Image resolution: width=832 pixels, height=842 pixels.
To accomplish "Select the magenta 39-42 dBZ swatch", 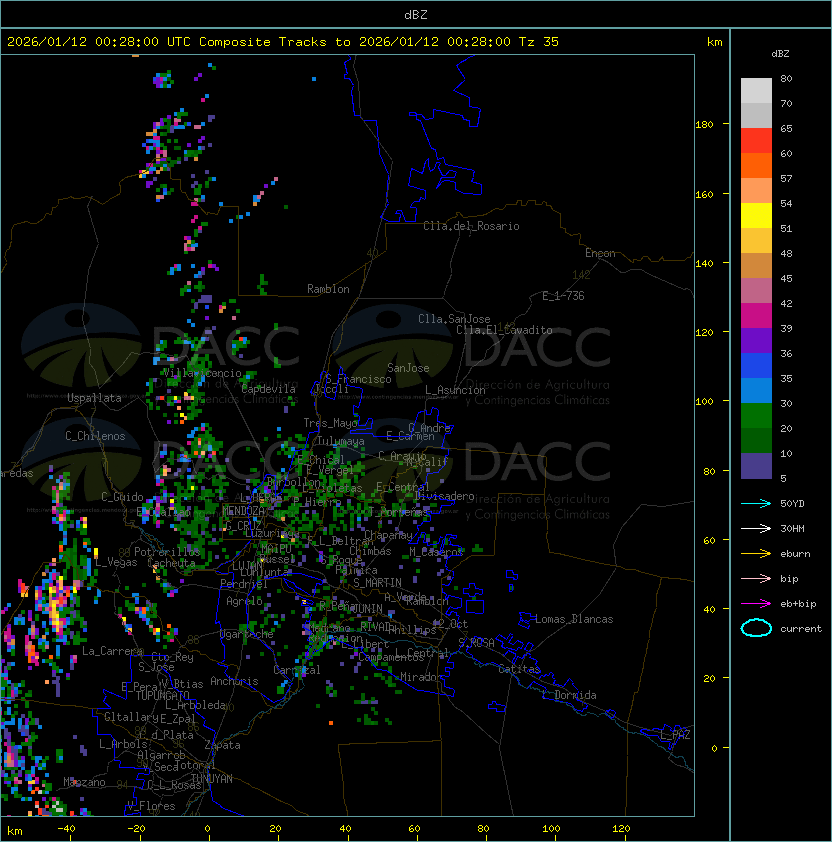I will tap(756, 316).
